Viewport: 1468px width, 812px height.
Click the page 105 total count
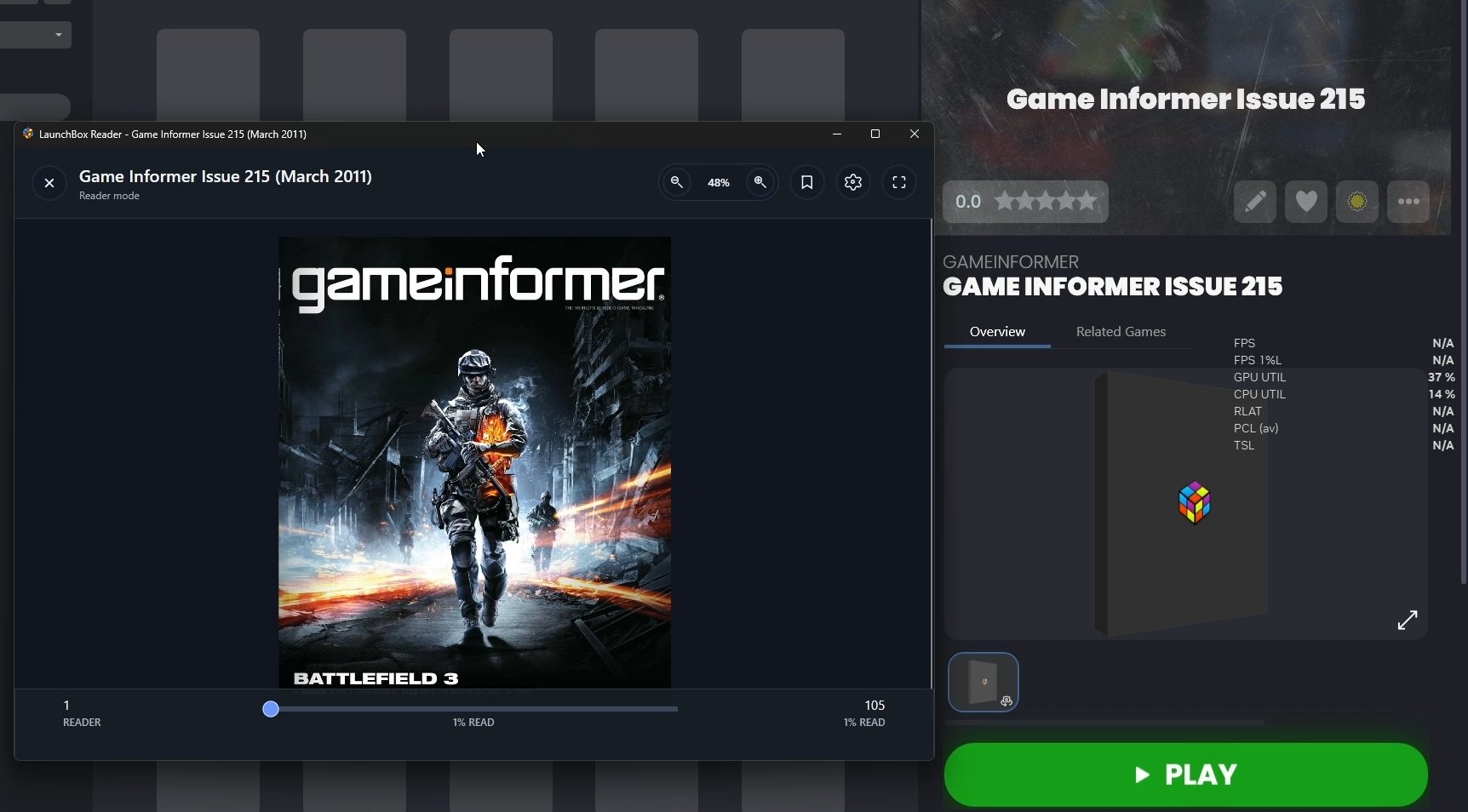[874, 706]
